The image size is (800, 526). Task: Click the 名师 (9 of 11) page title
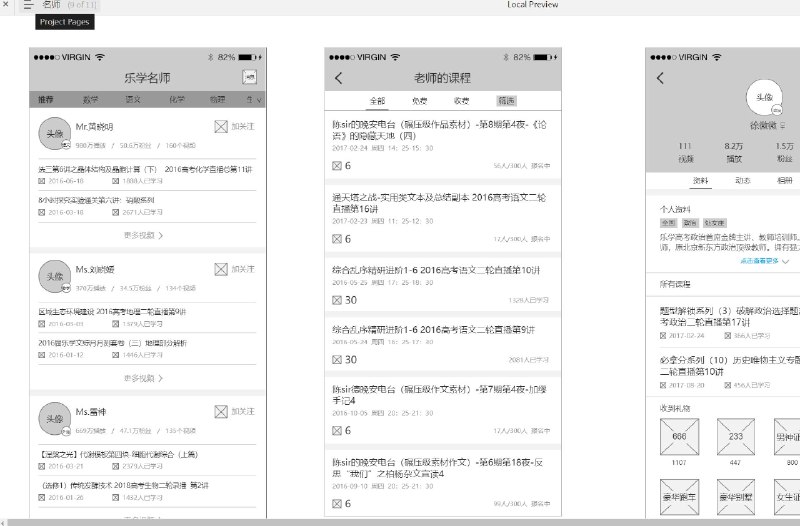70,5
